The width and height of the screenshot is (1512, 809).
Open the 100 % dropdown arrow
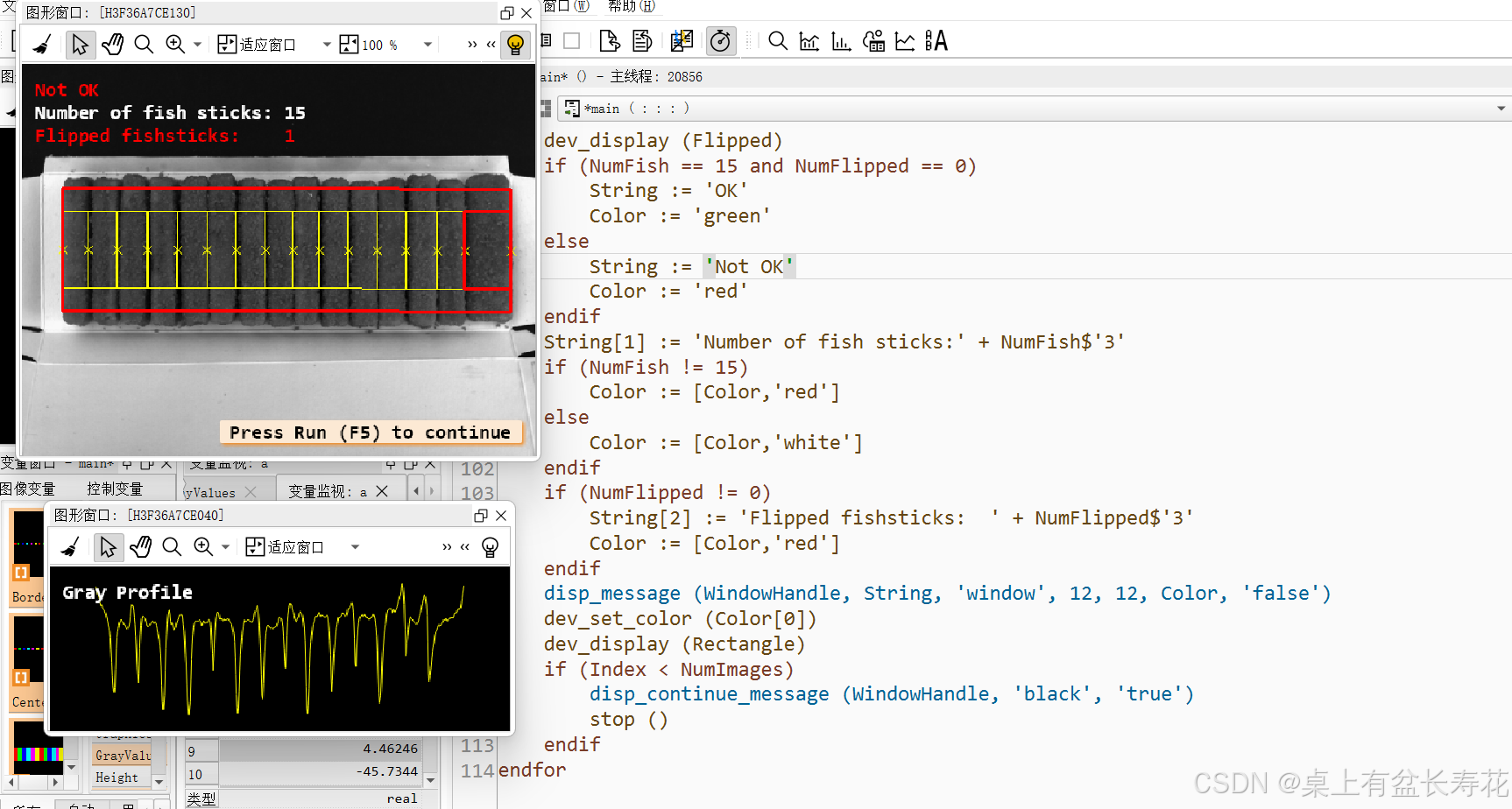point(427,45)
